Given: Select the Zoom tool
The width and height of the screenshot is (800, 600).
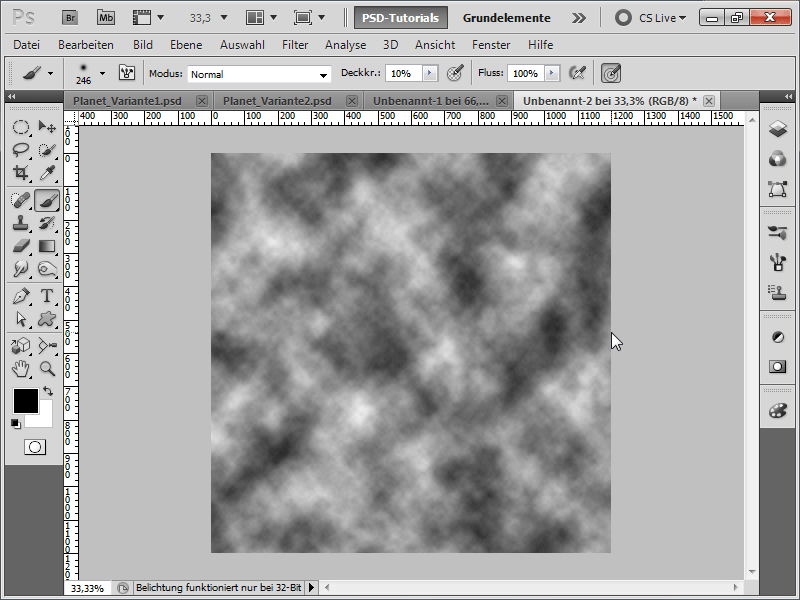Looking at the screenshot, I should [x=47, y=368].
